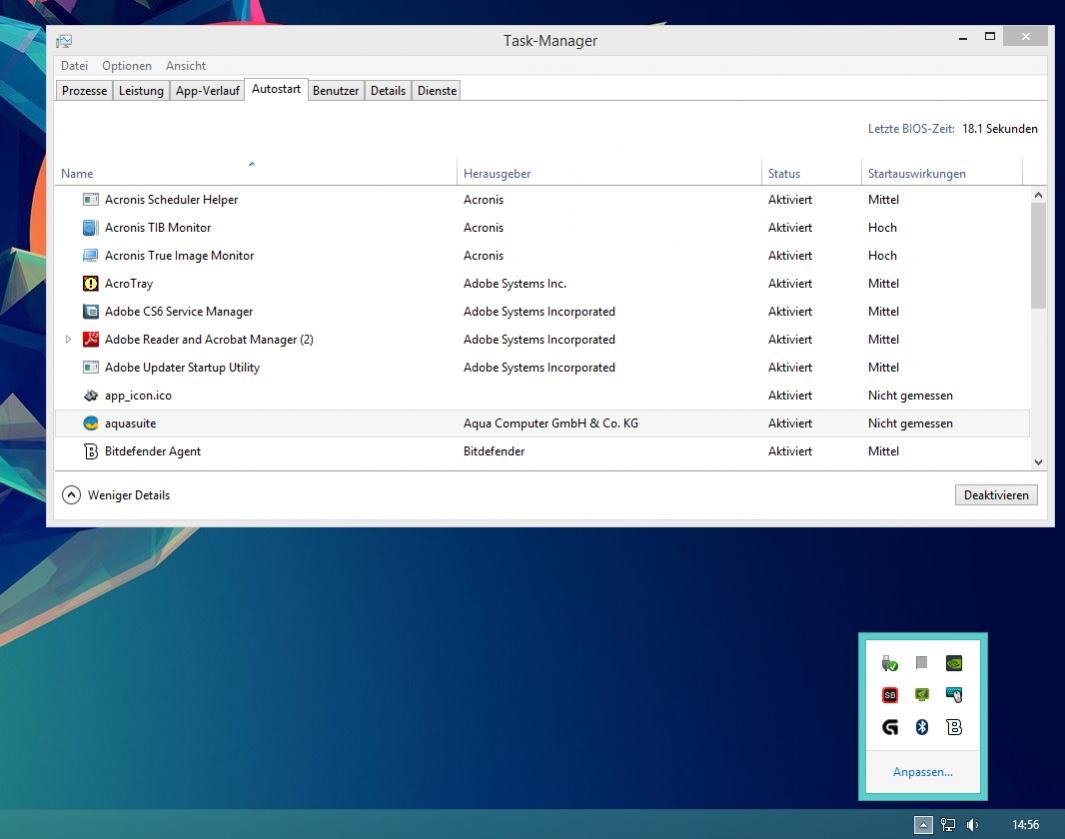Click the list scrollbar down arrow
The image size is (1065, 839).
coord(1038,462)
